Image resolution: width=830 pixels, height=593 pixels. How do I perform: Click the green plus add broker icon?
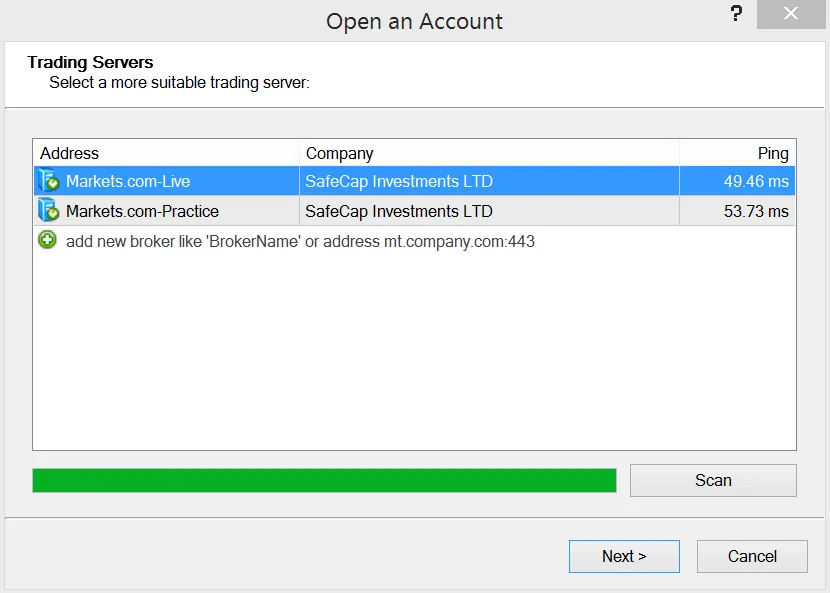click(47, 240)
